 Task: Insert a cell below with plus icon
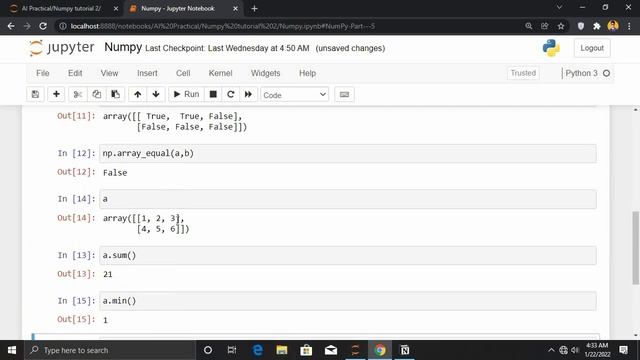pos(56,94)
